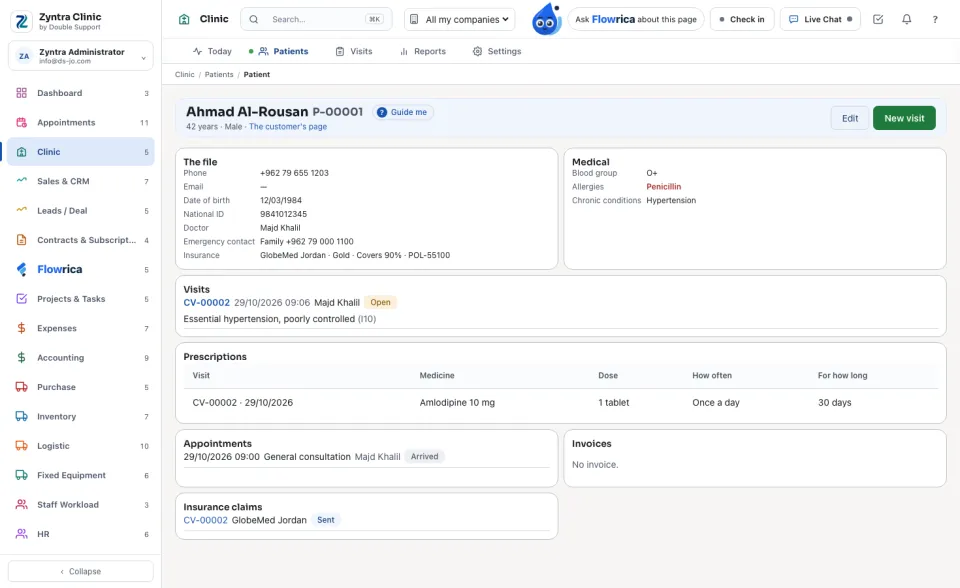Open the Purchase truck icon
The width and height of the screenshot is (960, 588).
click(x=21, y=387)
